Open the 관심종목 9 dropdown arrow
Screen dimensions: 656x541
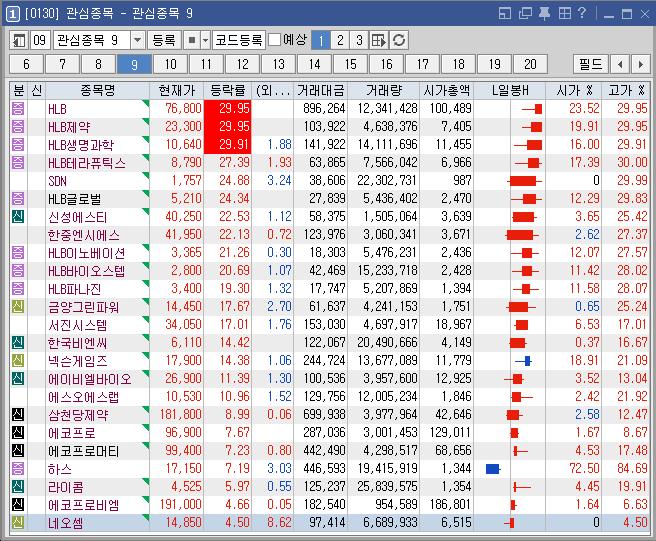click(137, 40)
